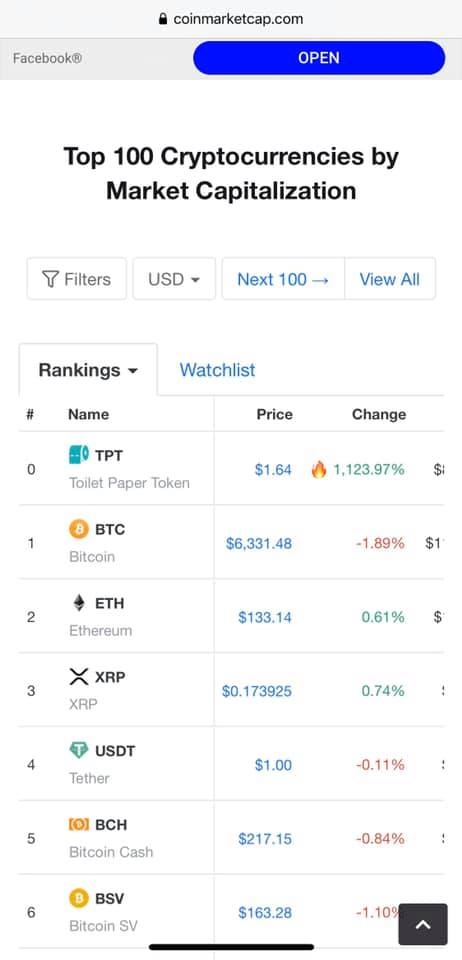
Task: Expand the Rankings dropdown tab
Action: [x=88, y=370]
